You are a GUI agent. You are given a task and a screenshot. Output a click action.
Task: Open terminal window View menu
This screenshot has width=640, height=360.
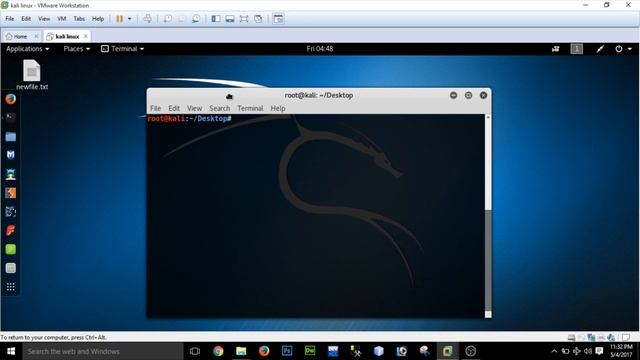pos(194,108)
